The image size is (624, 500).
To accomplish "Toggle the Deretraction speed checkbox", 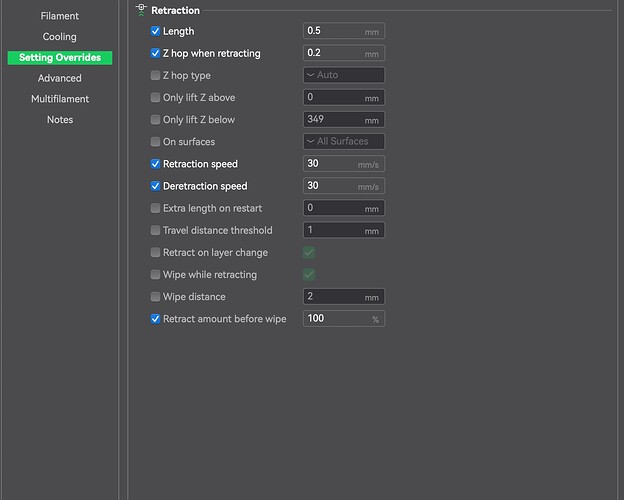I will pyautogui.click(x=155, y=186).
